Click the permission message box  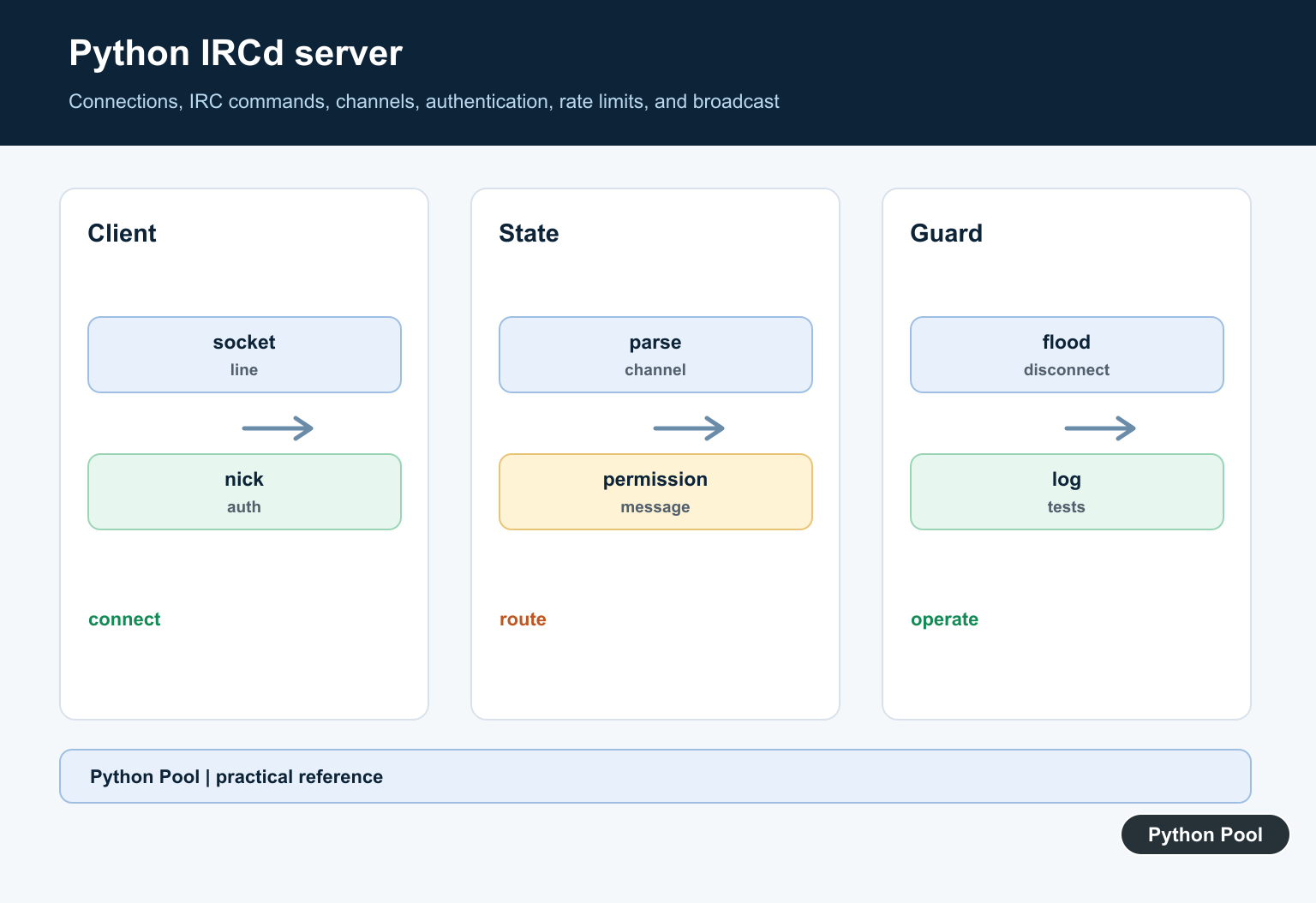click(x=655, y=492)
